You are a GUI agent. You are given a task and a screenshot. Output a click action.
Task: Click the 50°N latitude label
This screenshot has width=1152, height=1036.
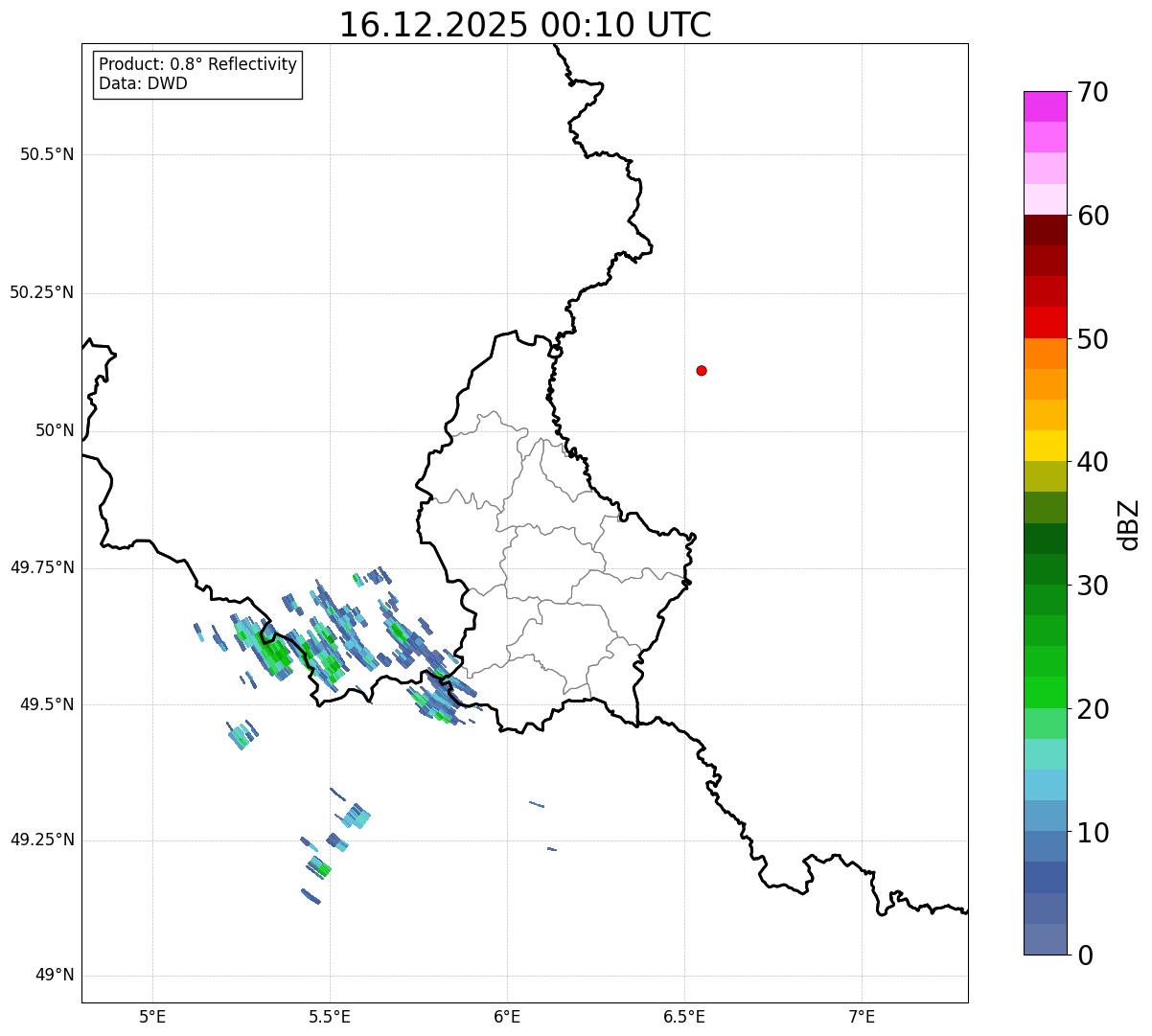pyautogui.click(x=55, y=430)
